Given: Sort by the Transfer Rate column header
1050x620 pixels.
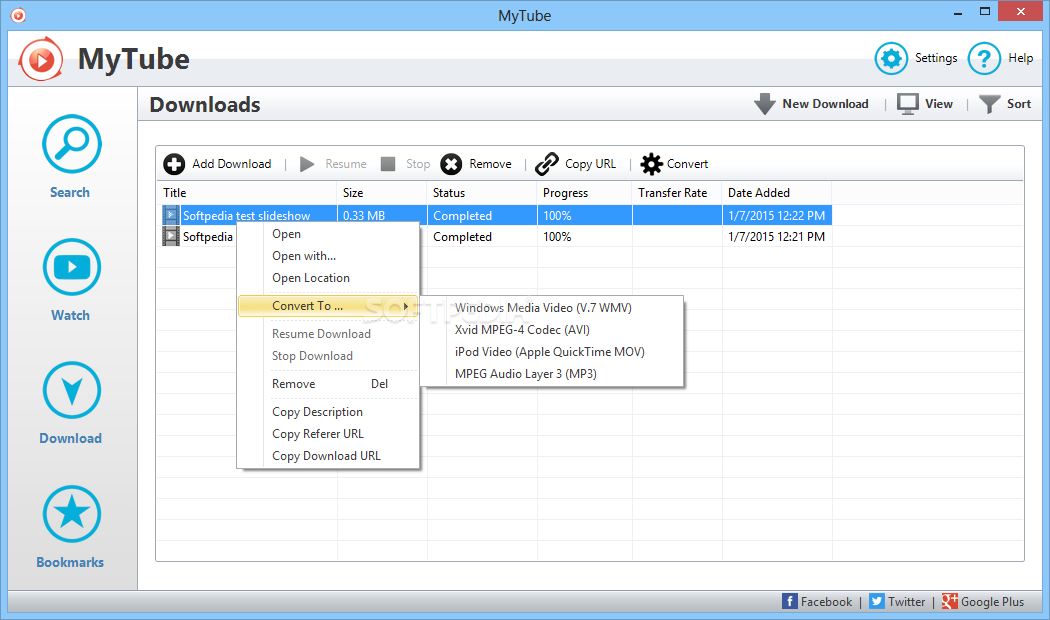Looking at the screenshot, I should tap(677, 193).
